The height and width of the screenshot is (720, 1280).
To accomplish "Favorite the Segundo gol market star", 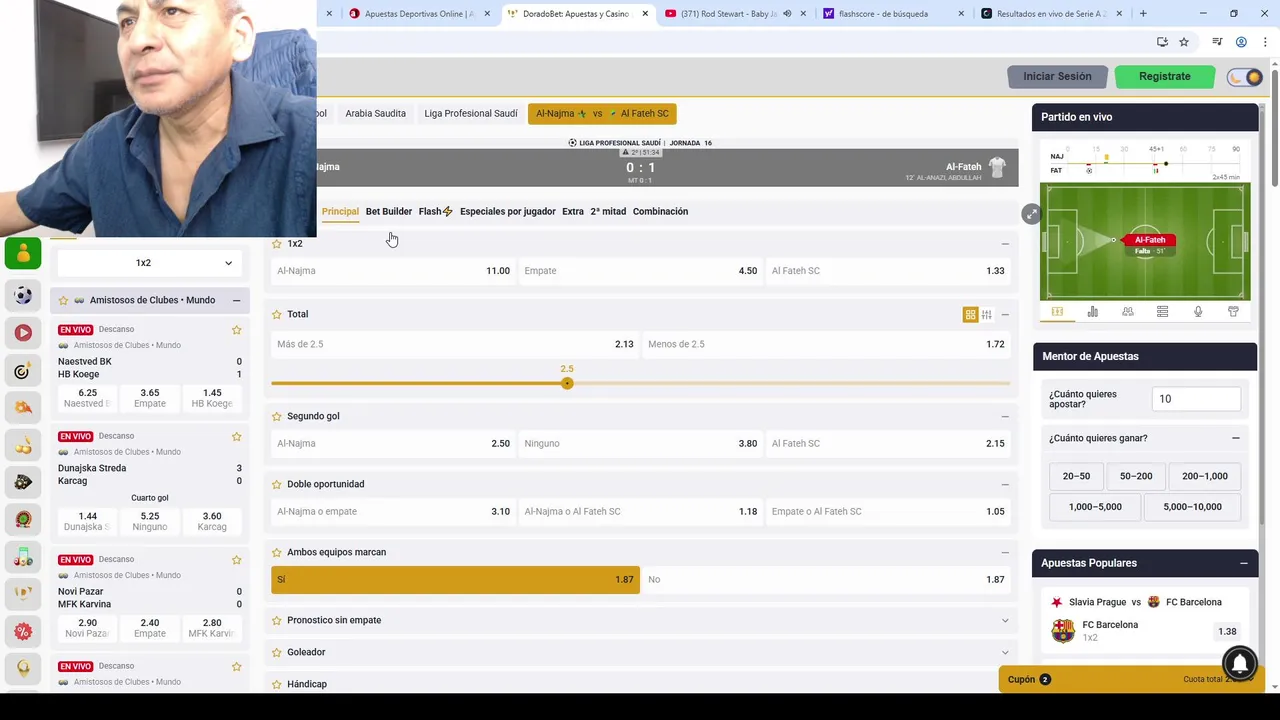I will pyautogui.click(x=277, y=416).
